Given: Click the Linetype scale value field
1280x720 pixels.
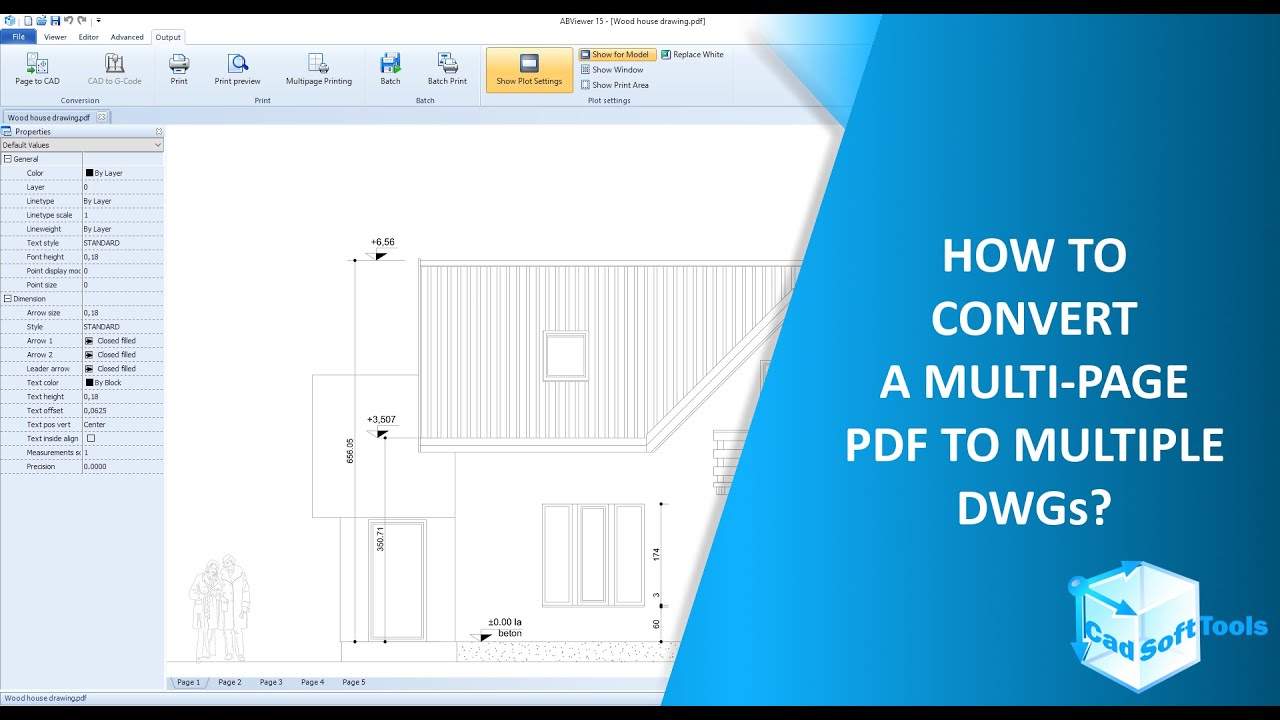Looking at the screenshot, I should tap(122, 215).
